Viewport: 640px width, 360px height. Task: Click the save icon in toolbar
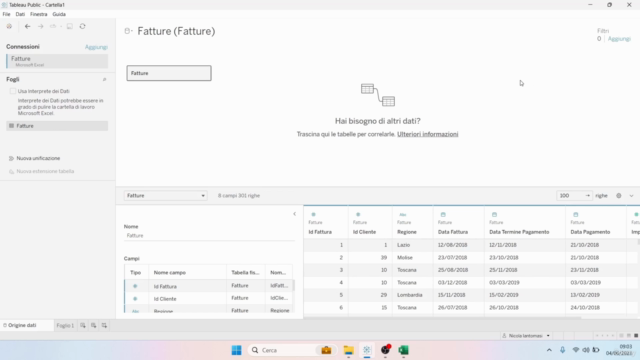click(70, 26)
